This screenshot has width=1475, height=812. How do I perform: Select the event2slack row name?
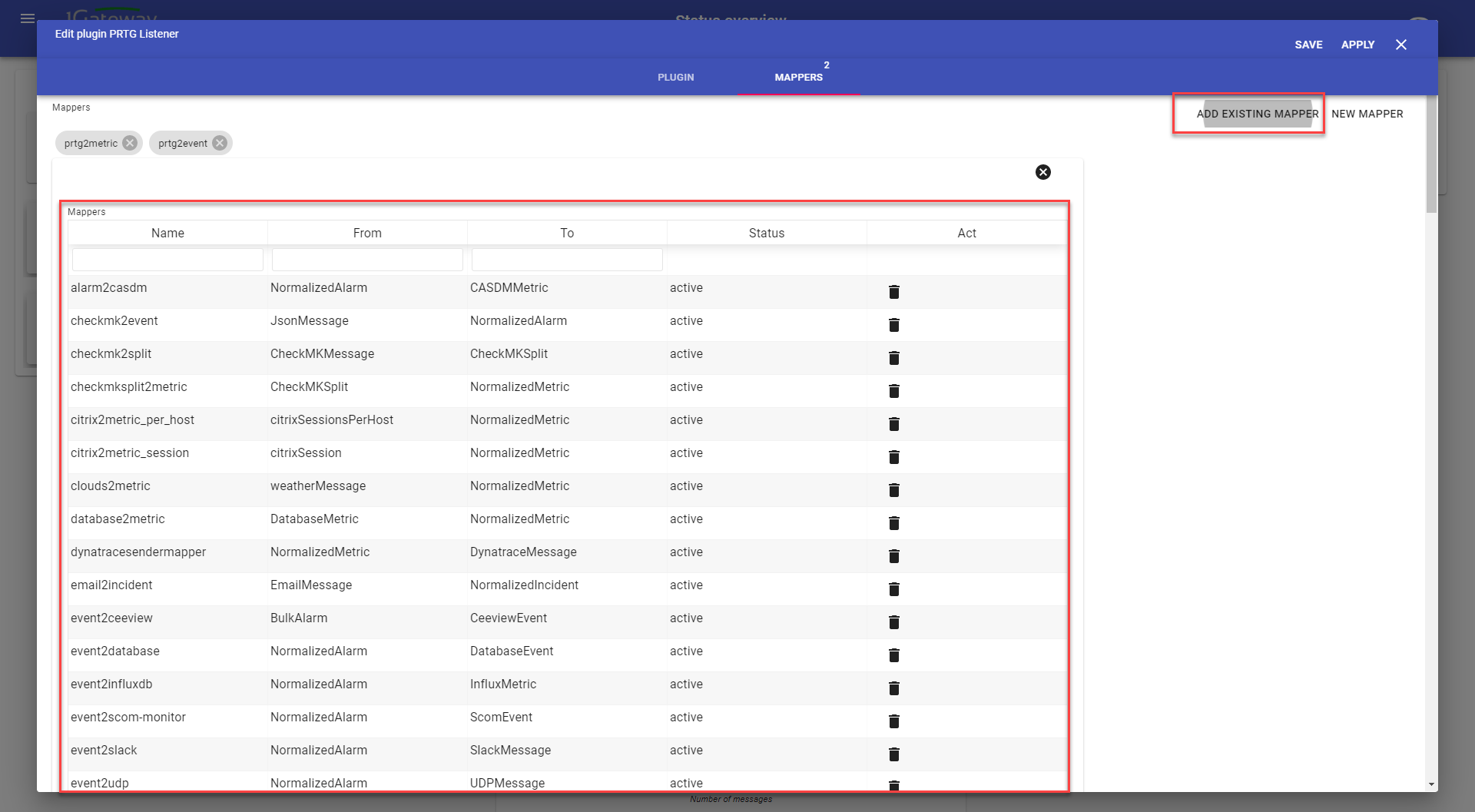[104, 750]
